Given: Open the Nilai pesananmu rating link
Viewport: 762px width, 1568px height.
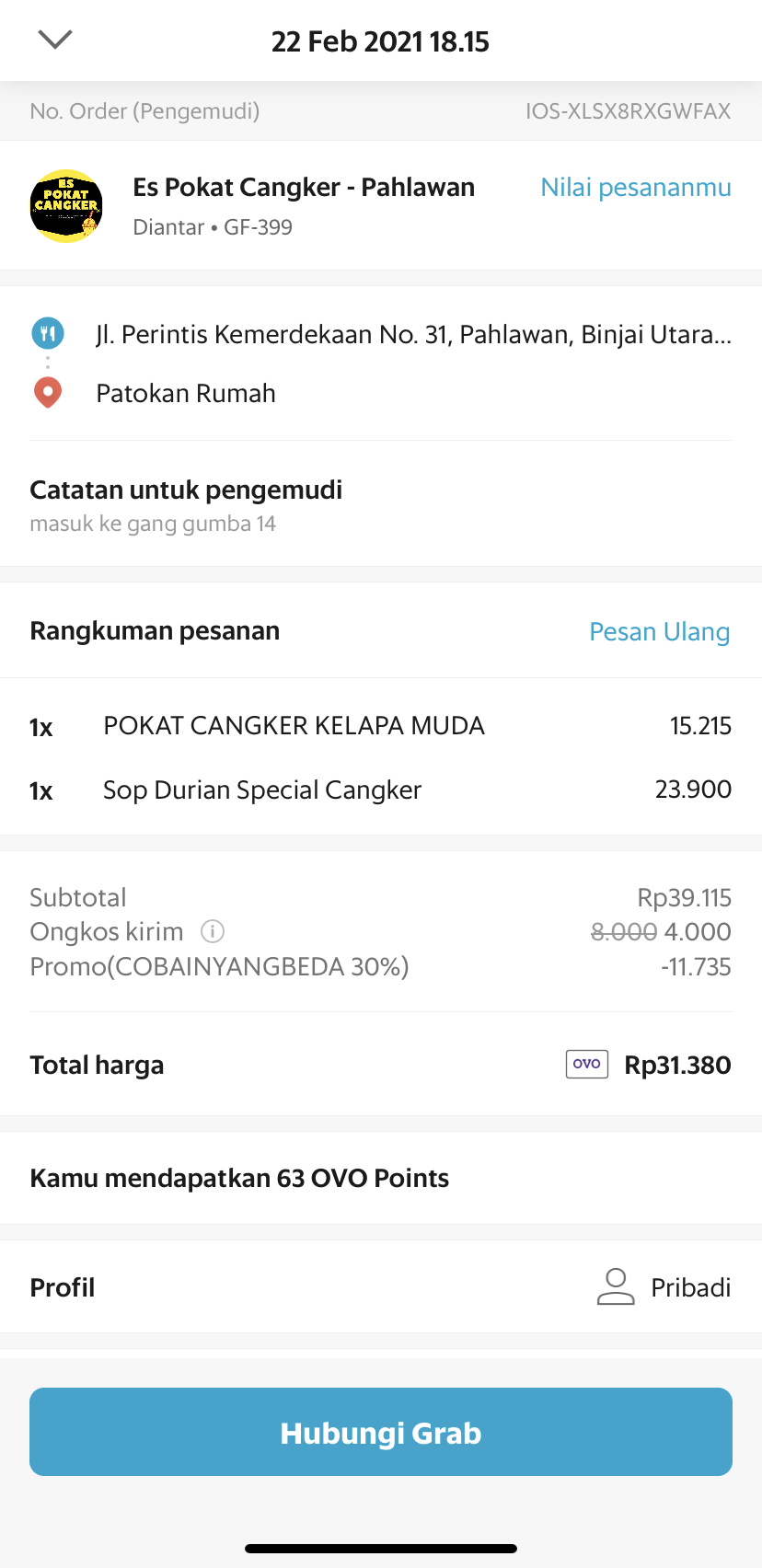Looking at the screenshot, I should click(x=635, y=188).
